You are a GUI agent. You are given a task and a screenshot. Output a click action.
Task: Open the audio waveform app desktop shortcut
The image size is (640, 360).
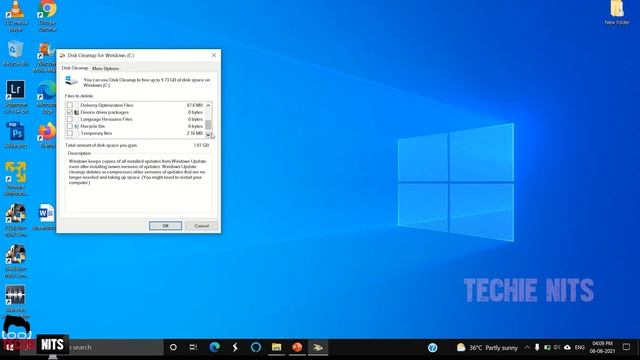click(x=16, y=300)
